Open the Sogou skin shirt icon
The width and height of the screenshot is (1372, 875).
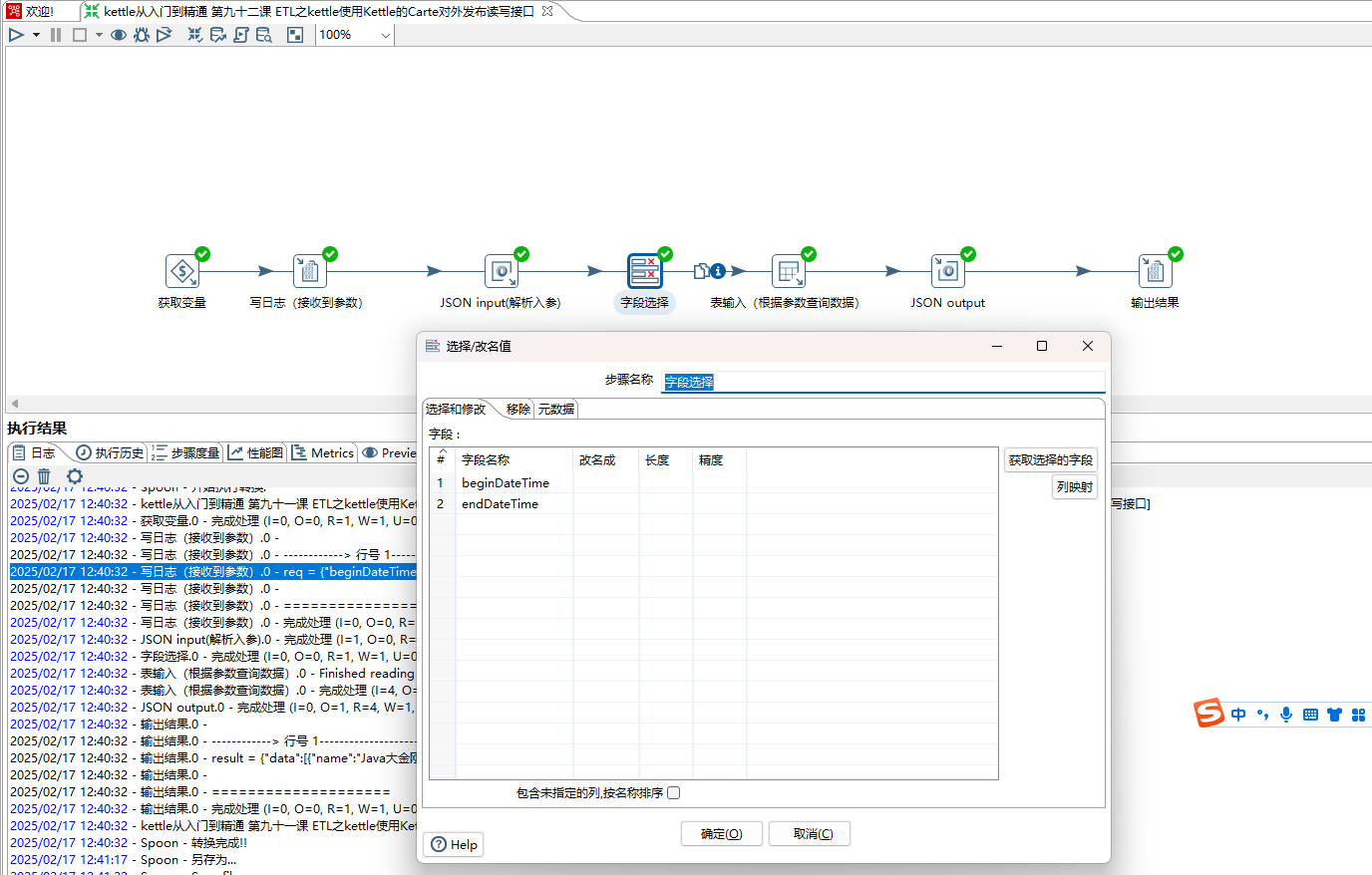(x=1334, y=715)
